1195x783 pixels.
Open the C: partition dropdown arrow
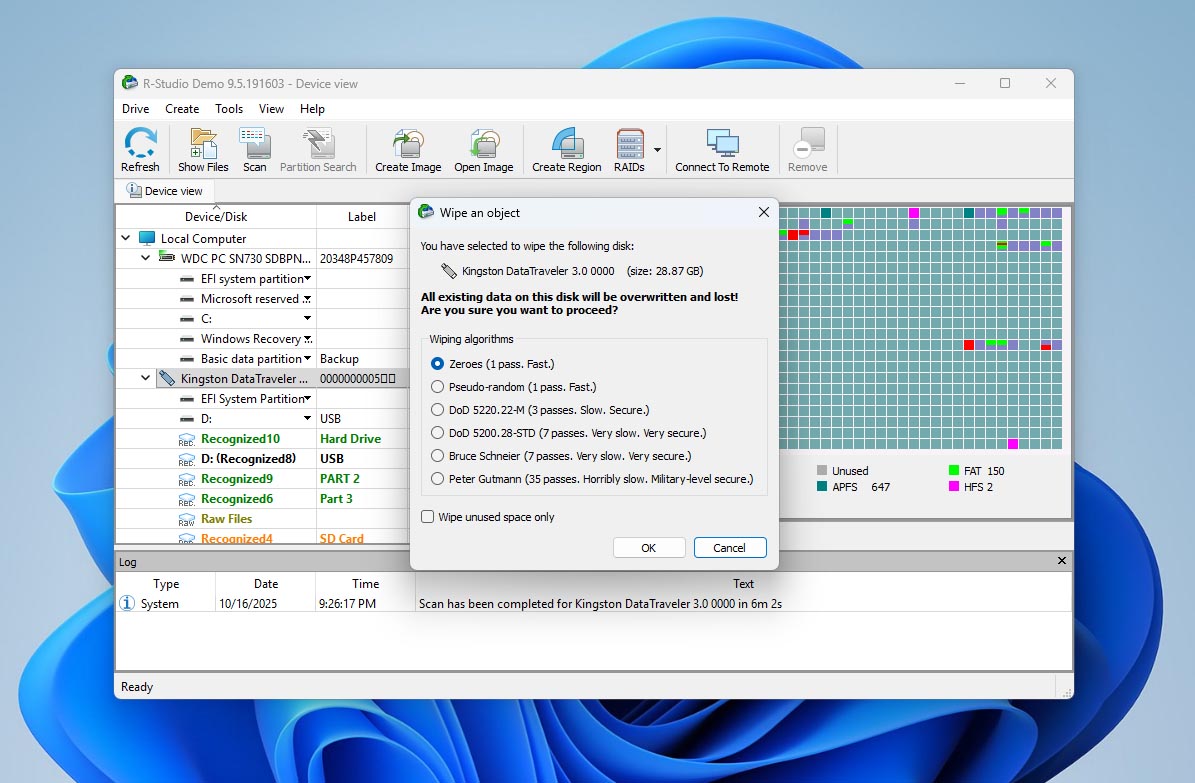pos(305,318)
